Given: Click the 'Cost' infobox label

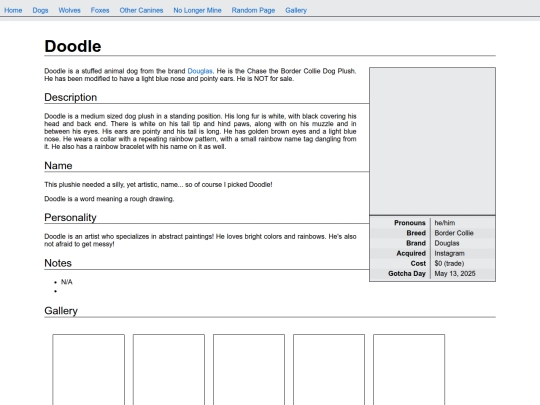Looking at the screenshot, I should 418,263.
